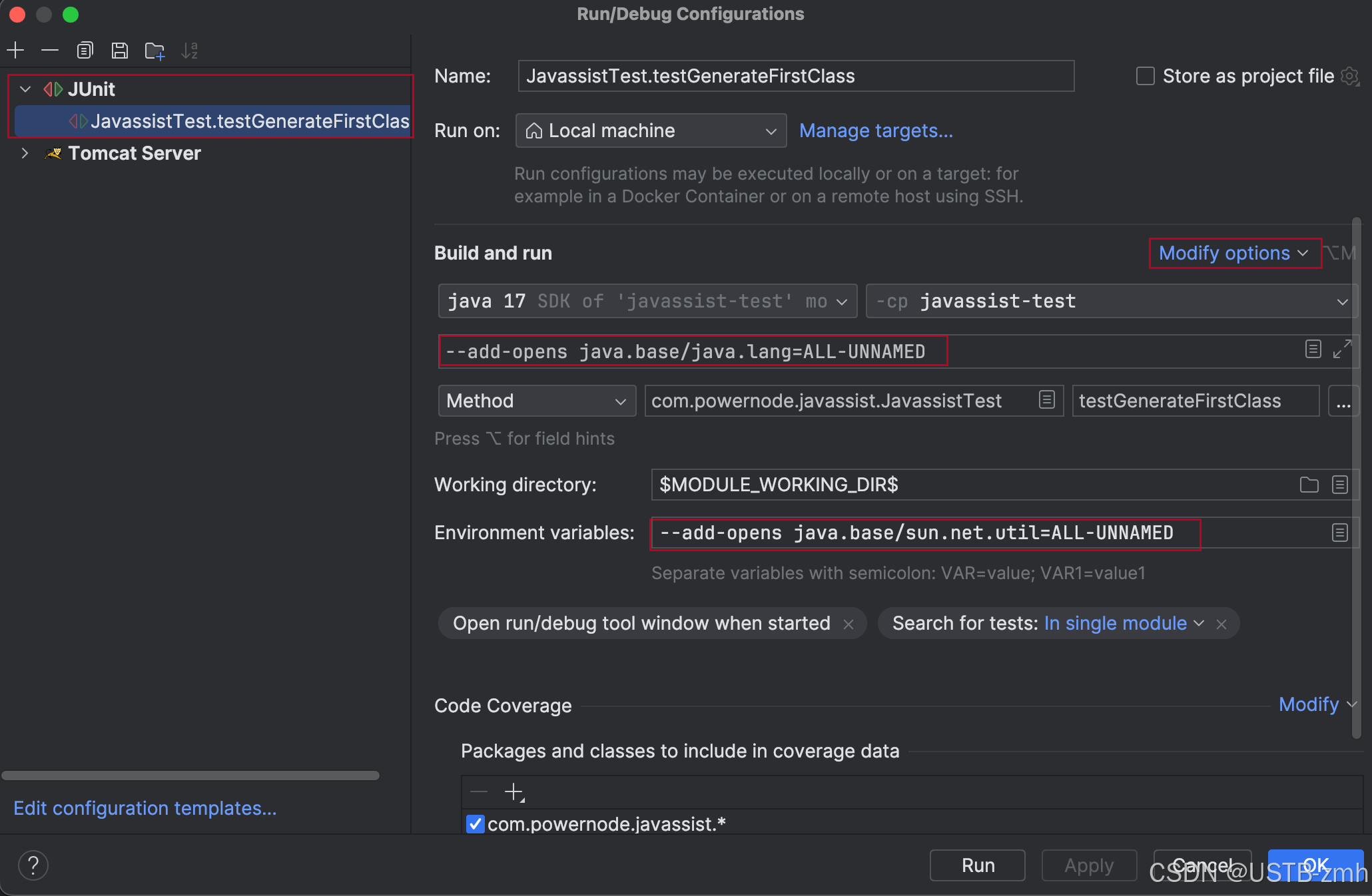Browse for test method with ellipsis button
The image size is (1372, 896).
(x=1343, y=401)
